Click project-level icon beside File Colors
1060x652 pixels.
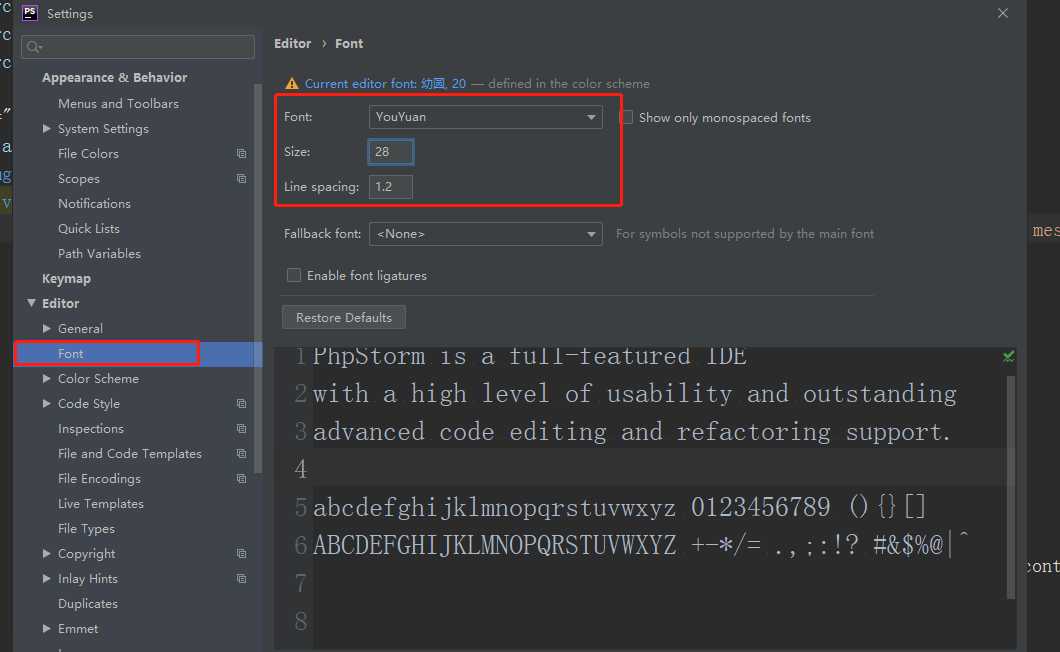pos(241,154)
